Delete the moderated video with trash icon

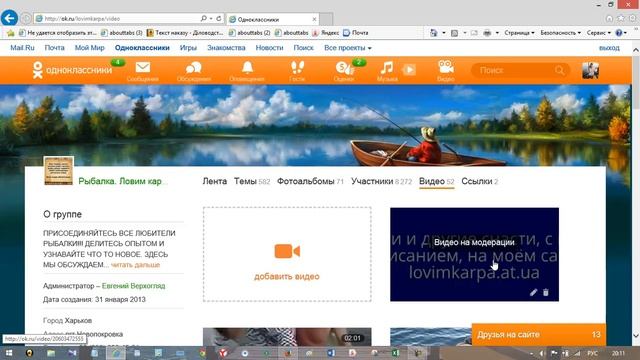(546, 292)
